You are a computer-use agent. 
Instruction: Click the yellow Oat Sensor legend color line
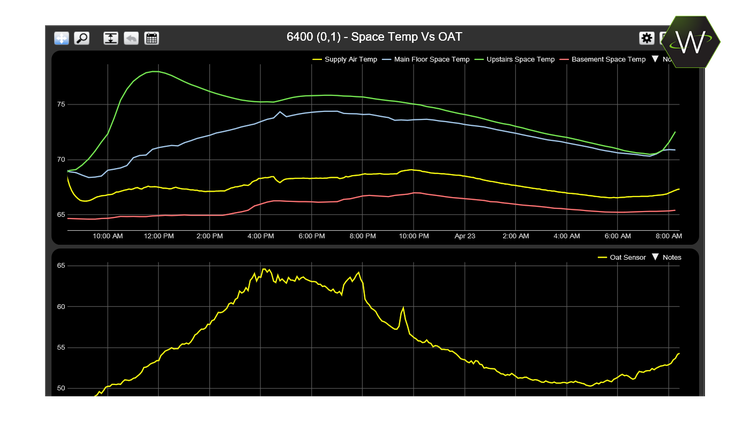[x=601, y=258]
